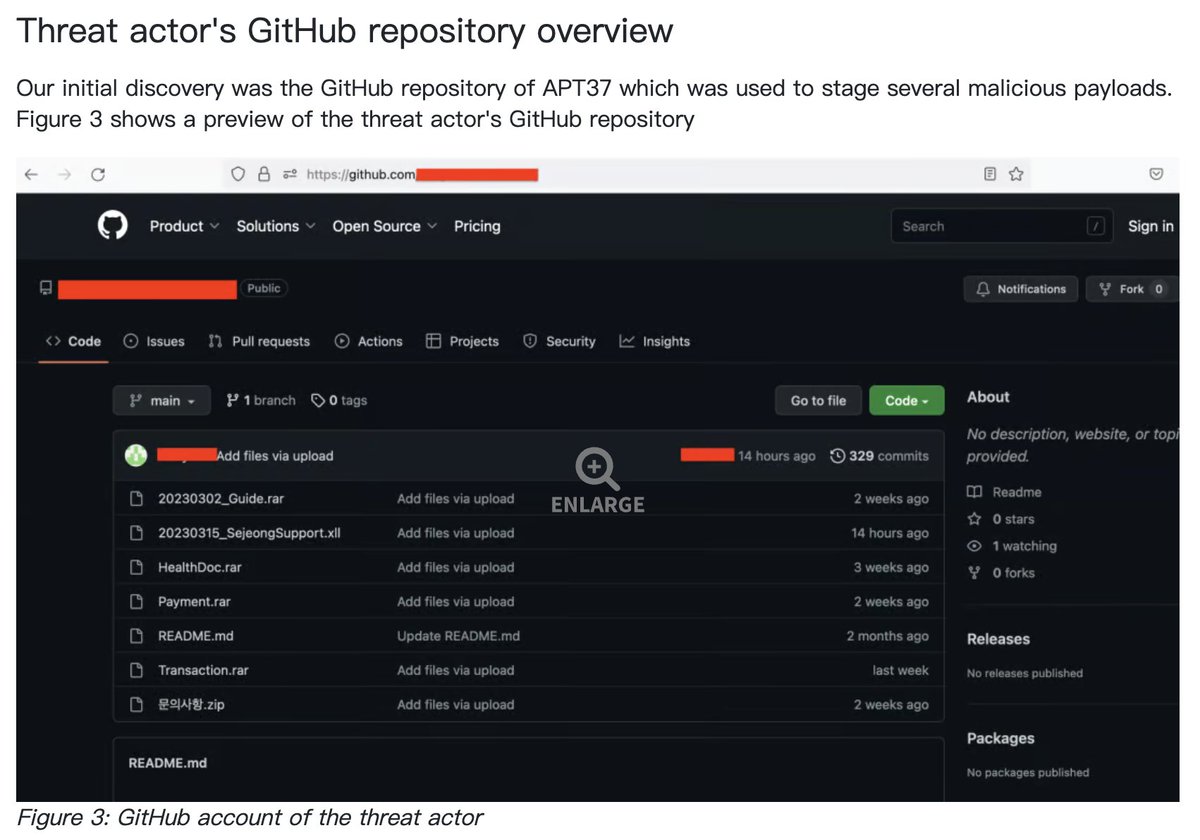Click the Pocket save icon
The image size is (1200, 840).
point(1156,174)
